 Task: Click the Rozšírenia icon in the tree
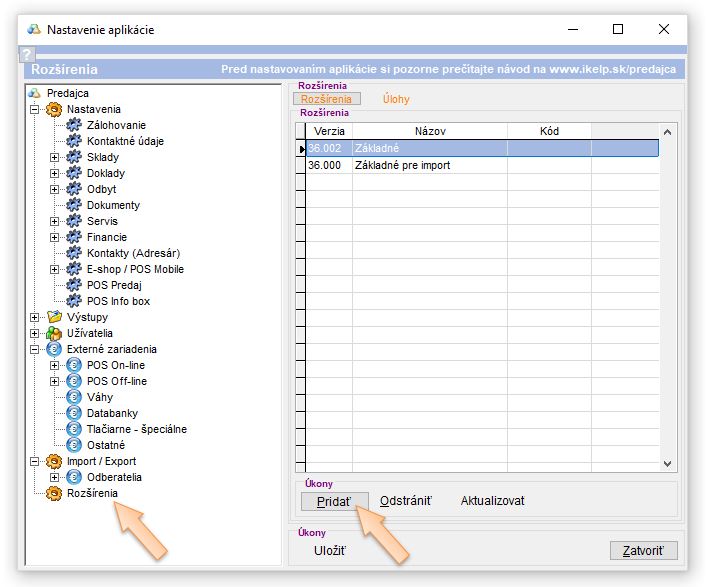[54, 493]
